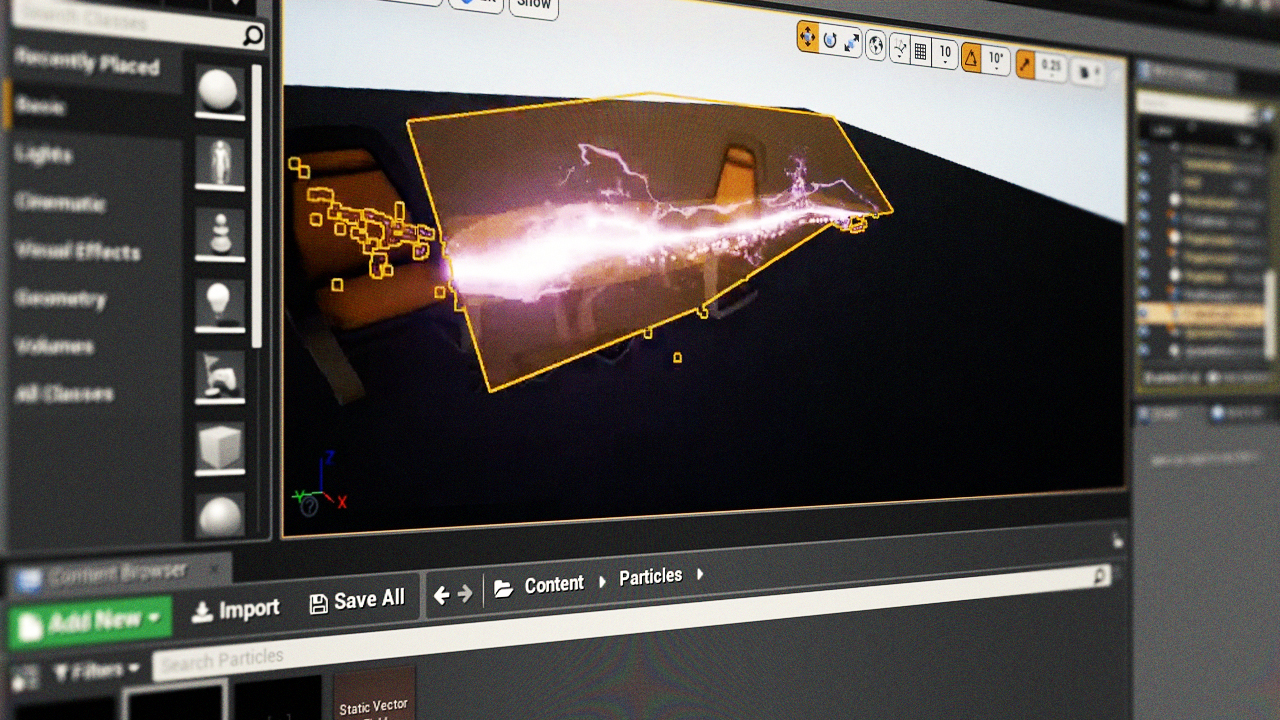Image resolution: width=1280 pixels, height=720 pixels.
Task: Open scale snap value 0.25 dropdown
Action: tap(1051, 68)
